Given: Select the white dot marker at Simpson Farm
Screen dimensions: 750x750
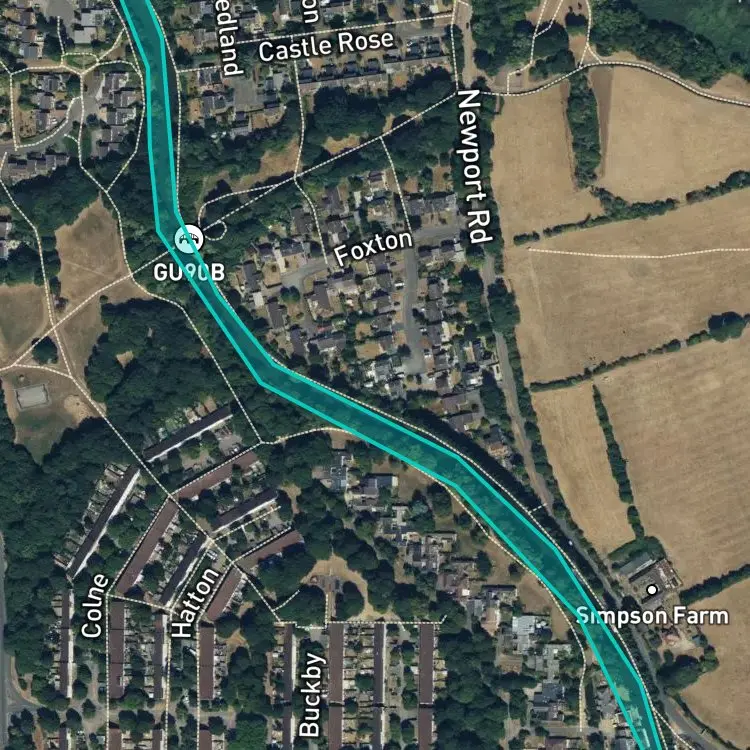Looking at the screenshot, I should (x=651, y=590).
